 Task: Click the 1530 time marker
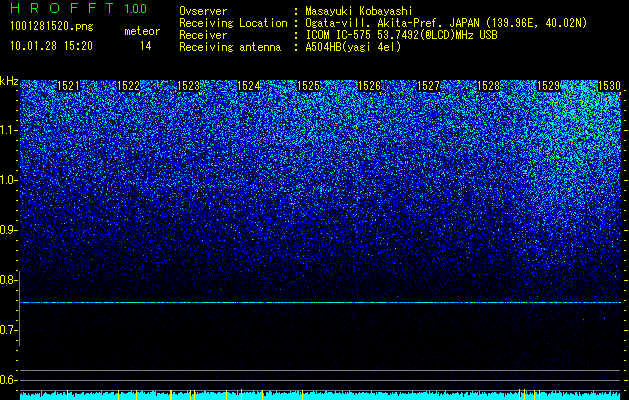[609, 86]
